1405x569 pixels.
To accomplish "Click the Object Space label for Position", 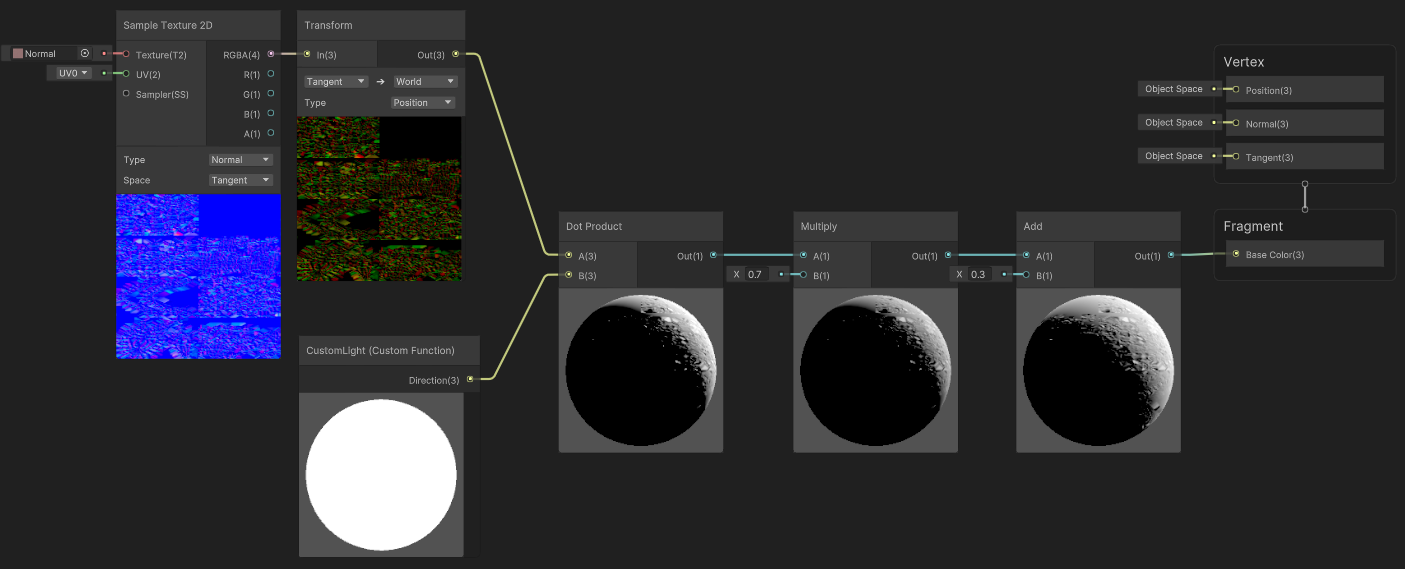I will pyautogui.click(x=1174, y=89).
